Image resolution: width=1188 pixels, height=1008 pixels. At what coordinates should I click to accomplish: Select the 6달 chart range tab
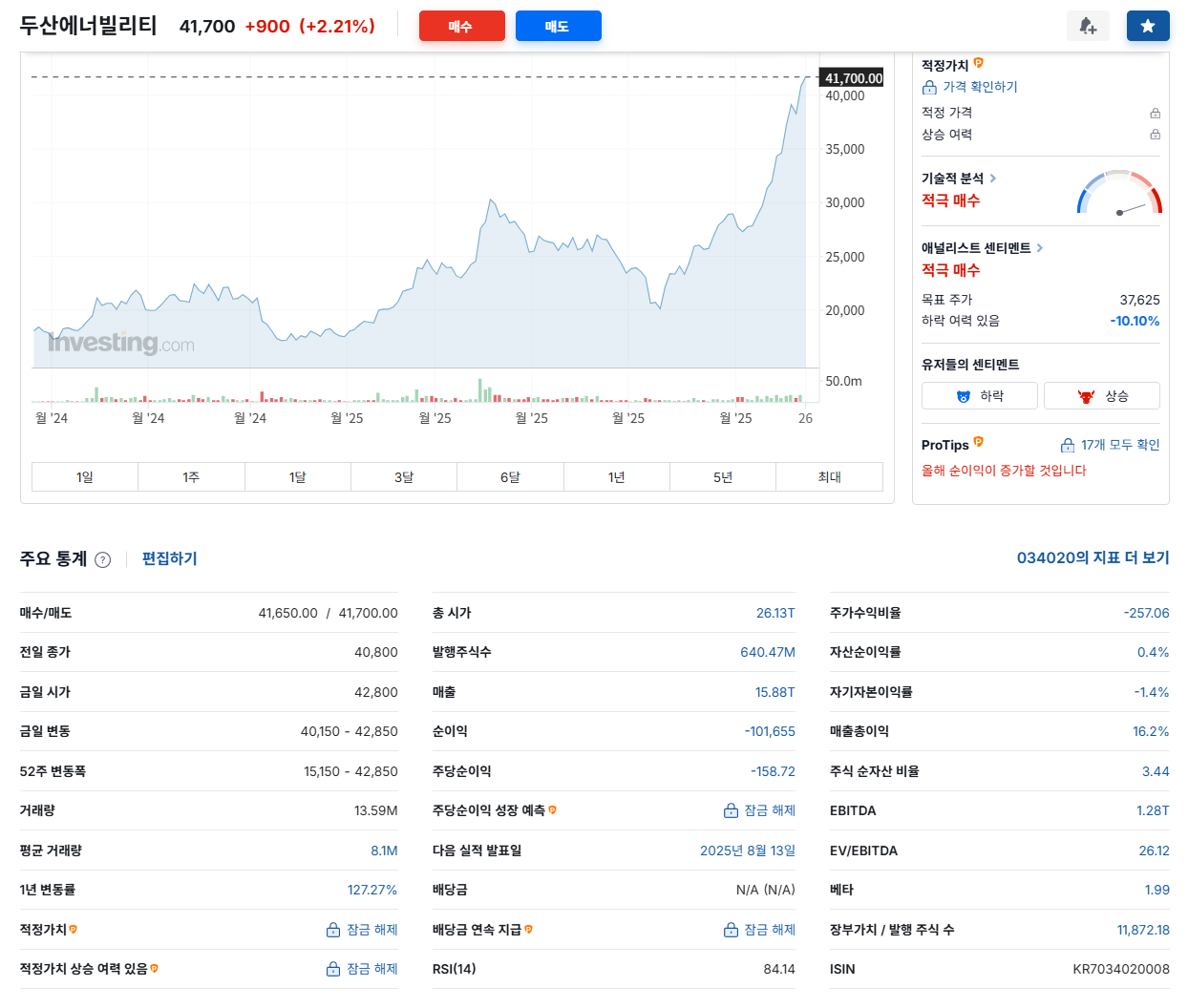510,477
